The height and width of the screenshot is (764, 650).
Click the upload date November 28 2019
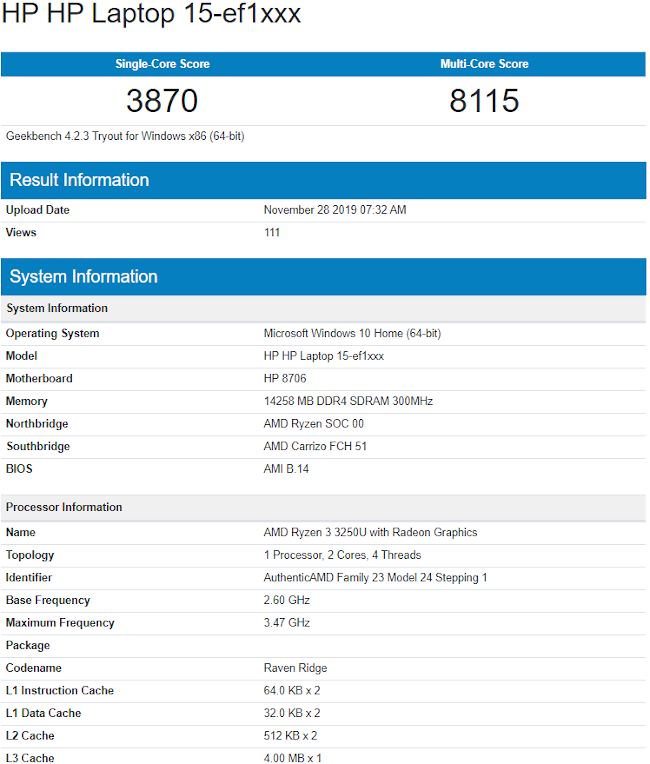pos(334,210)
